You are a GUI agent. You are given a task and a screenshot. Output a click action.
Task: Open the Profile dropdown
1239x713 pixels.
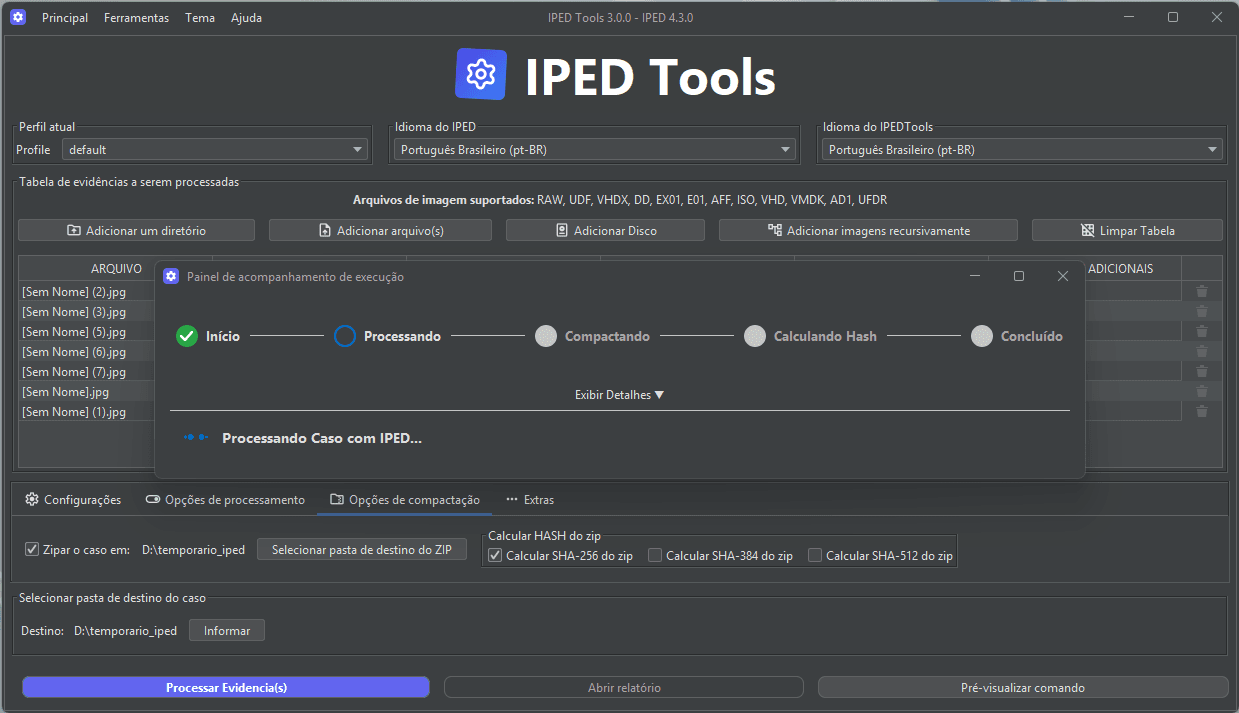click(x=214, y=150)
